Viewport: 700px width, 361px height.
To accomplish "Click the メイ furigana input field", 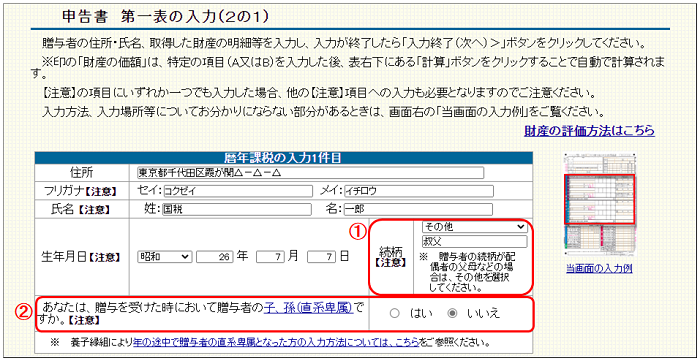I will 419,191.
